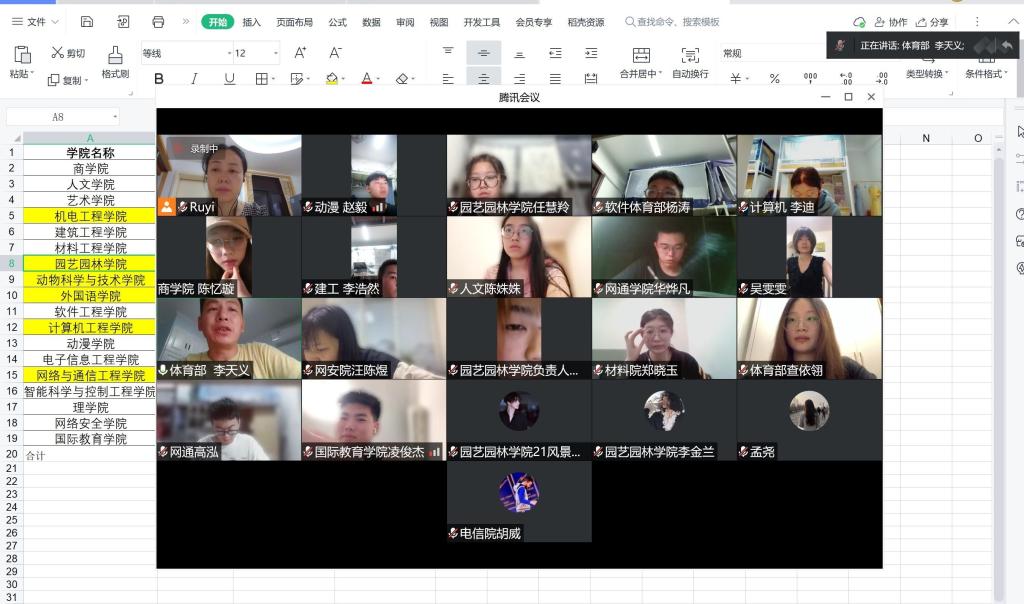Click the 协作 collaborate button
This screenshot has width=1024, height=604.
click(x=890, y=22)
